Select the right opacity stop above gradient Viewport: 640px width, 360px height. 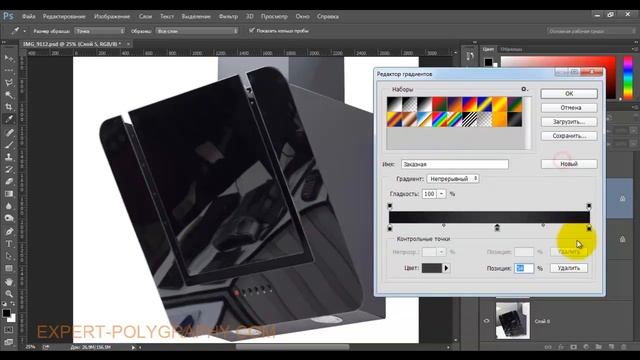(x=589, y=206)
